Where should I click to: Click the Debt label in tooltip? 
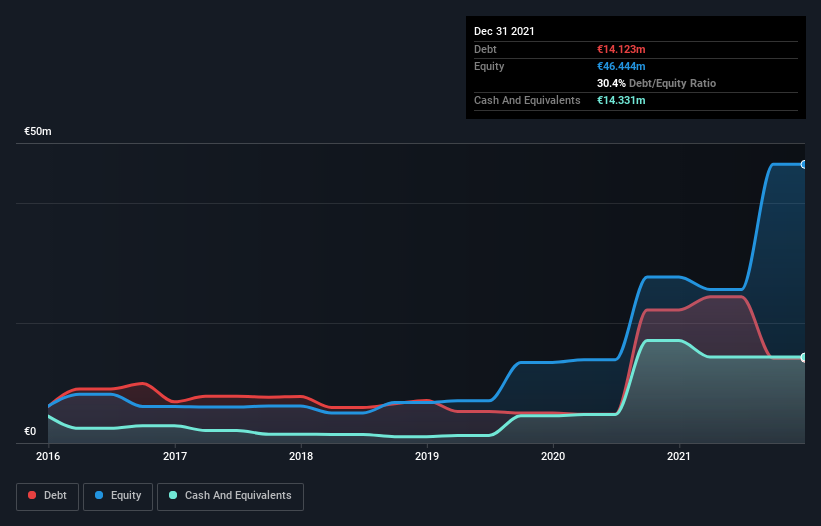point(485,49)
